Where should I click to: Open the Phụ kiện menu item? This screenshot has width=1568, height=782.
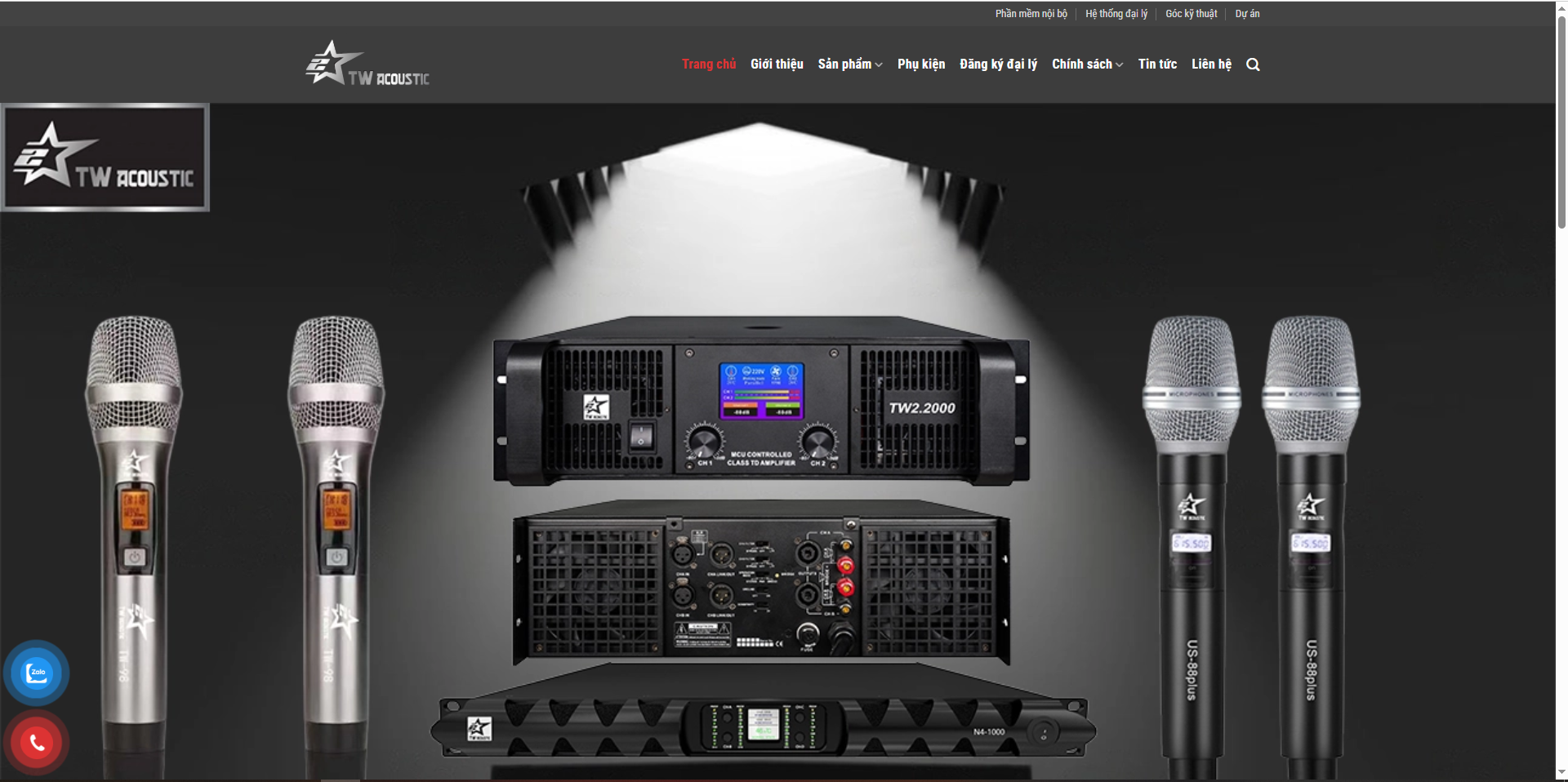(920, 64)
